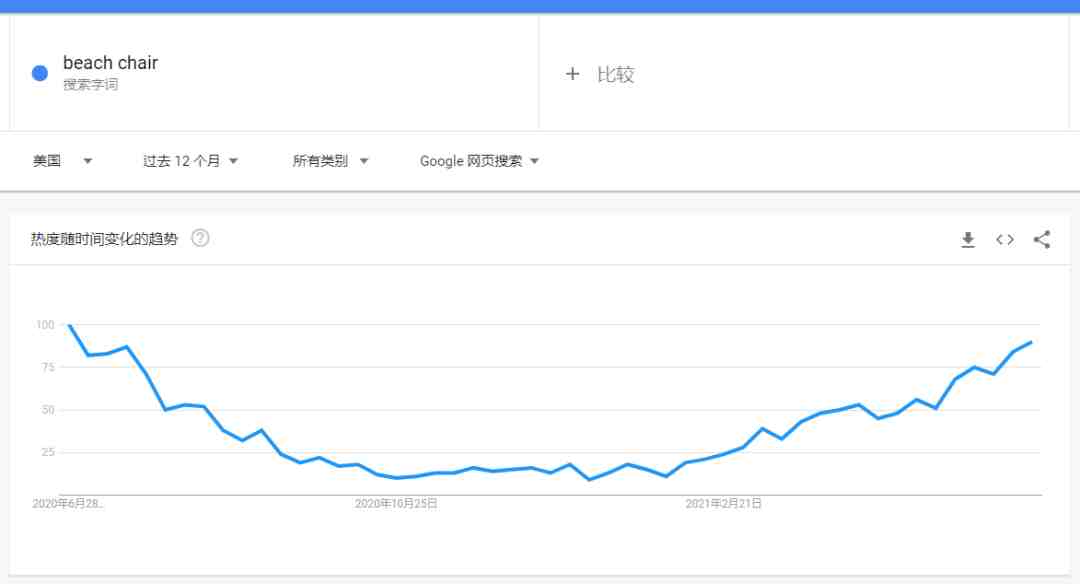Click the trend line peak at 100
This screenshot has height=584, width=1080.
pyautogui.click(x=69, y=326)
